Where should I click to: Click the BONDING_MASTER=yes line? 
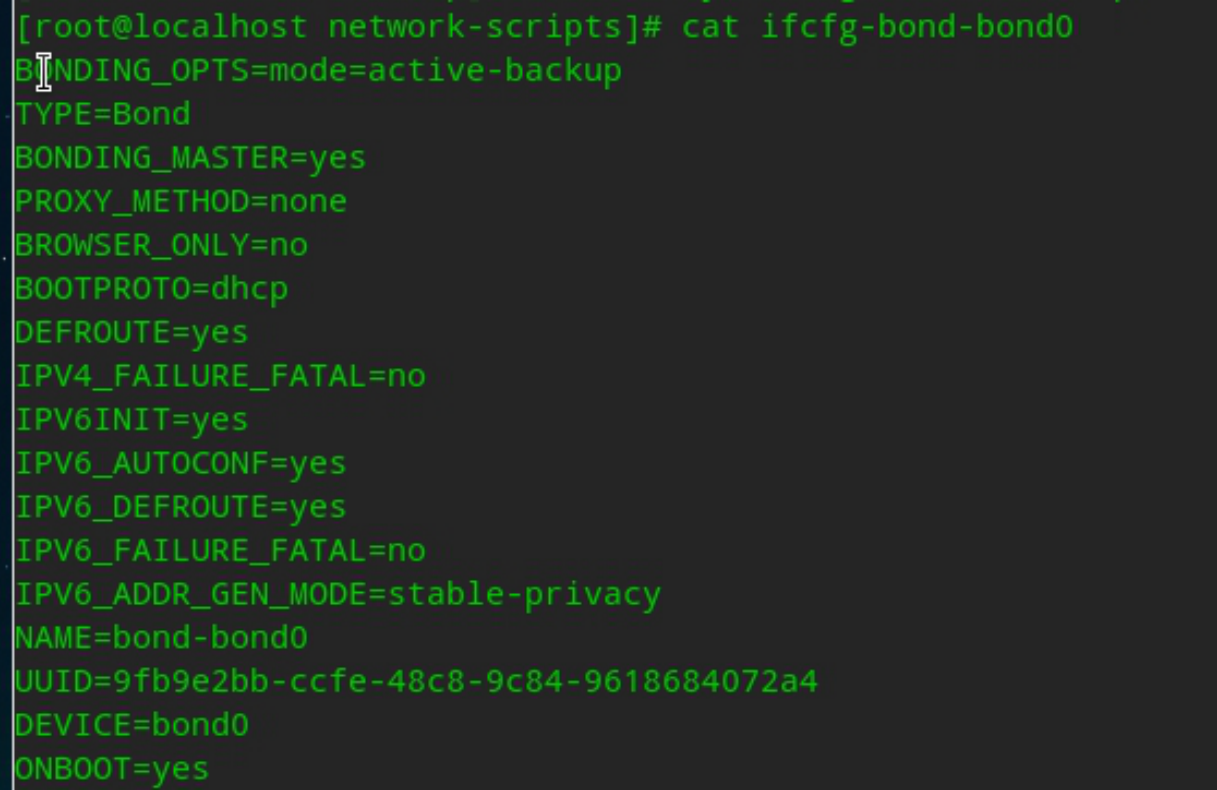[x=190, y=158]
